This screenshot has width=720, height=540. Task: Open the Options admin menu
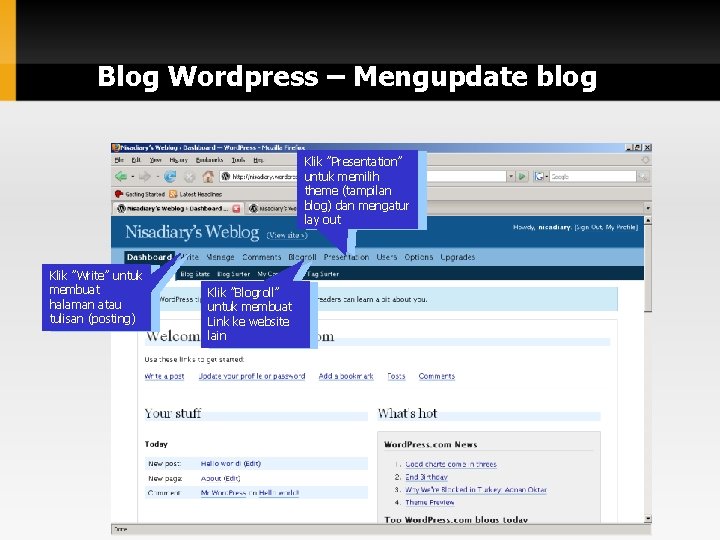click(x=419, y=257)
